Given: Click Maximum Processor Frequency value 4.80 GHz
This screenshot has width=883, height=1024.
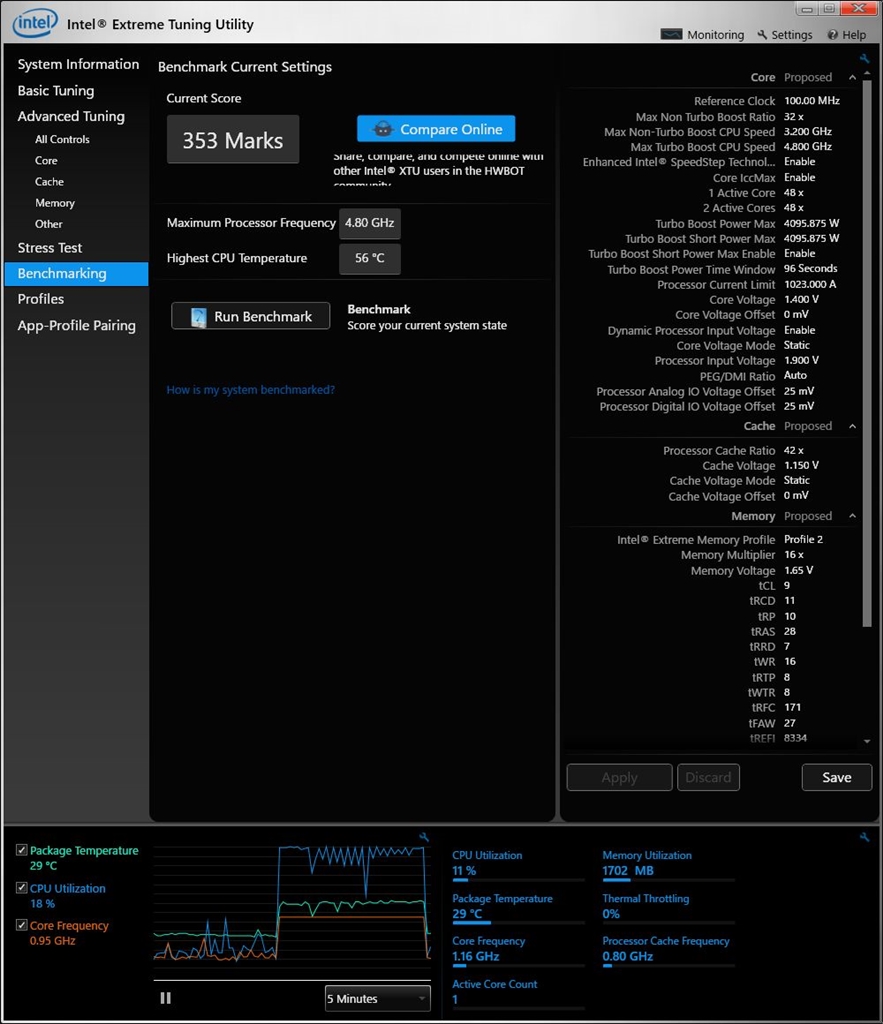Looking at the screenshot, I should coord(370,223).
